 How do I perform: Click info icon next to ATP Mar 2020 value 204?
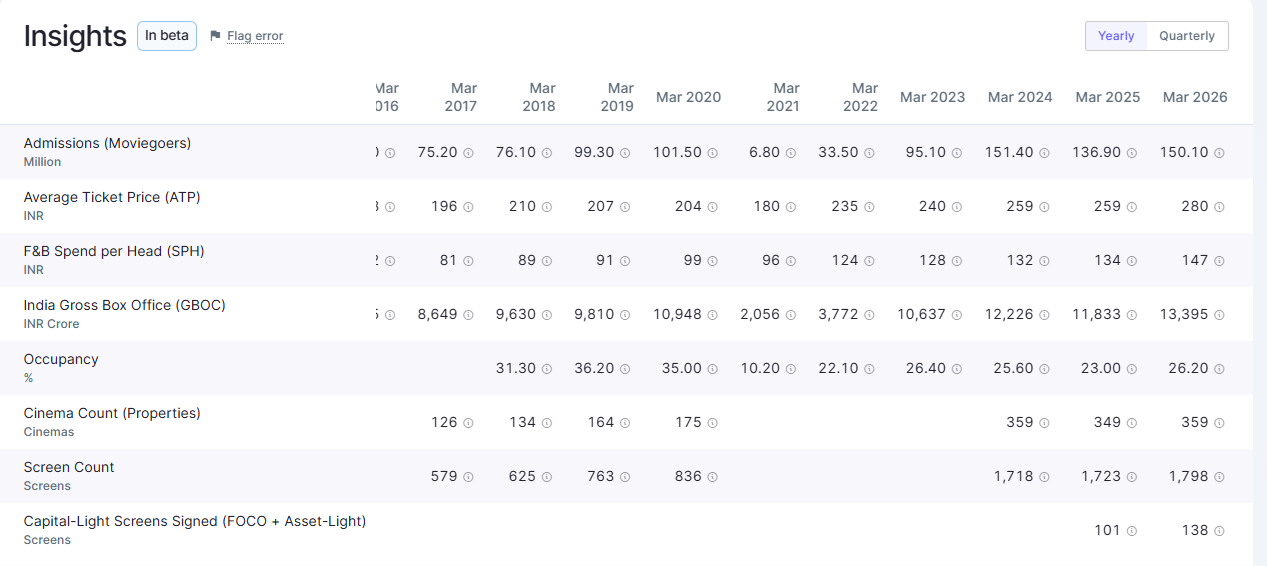(712, 207)
